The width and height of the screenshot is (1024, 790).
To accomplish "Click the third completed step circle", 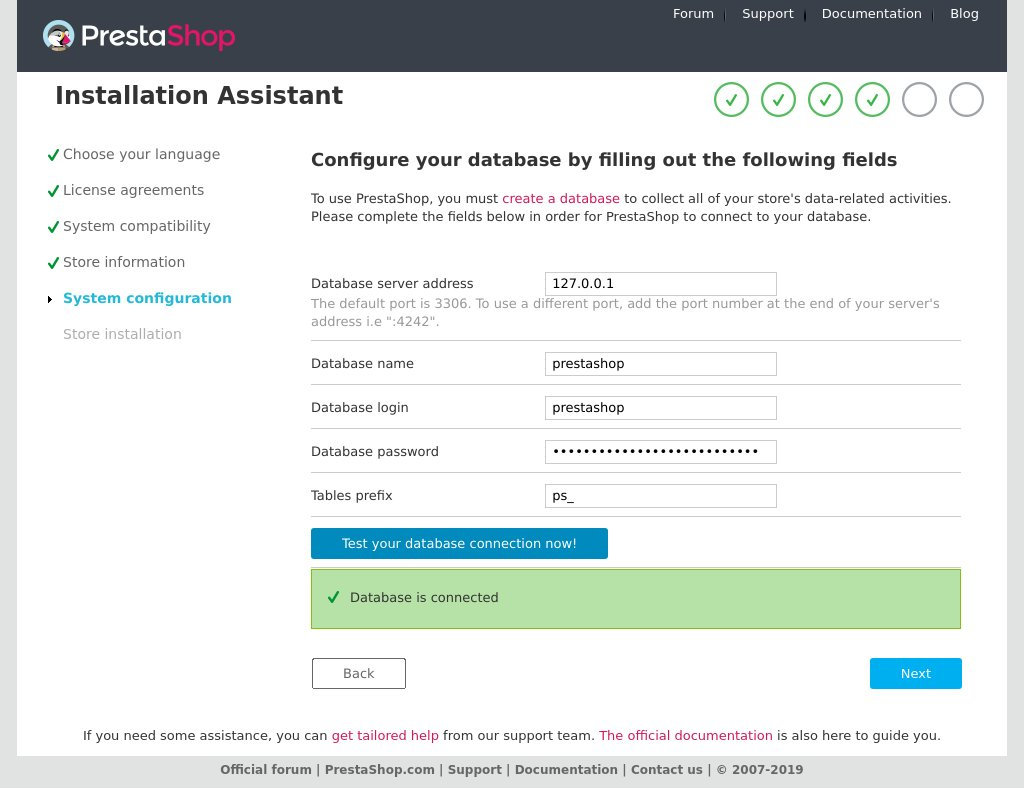I will point(825,99).
